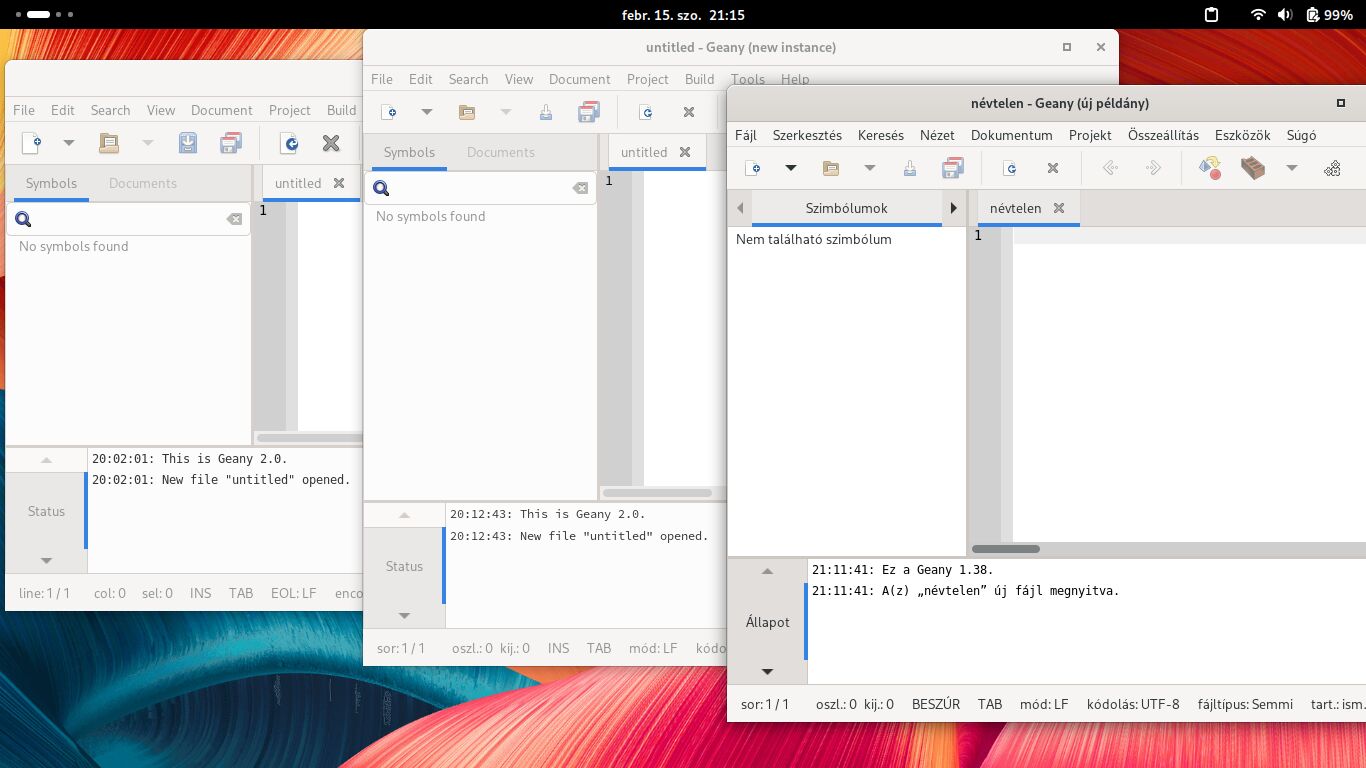This screenshot has width=1366, height=768.
Task: Click the open file folder icon in névtelen window
Action: (x=830, y=168)
